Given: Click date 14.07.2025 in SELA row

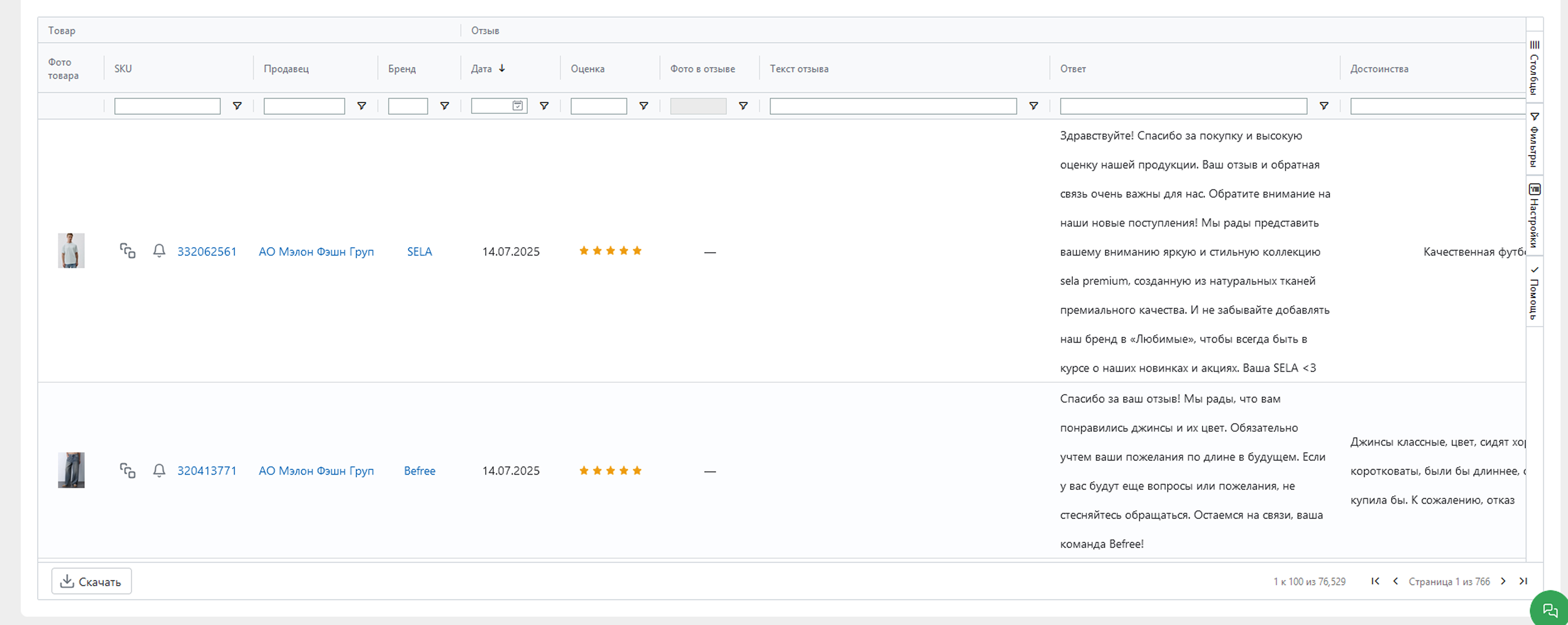Looking at the screenshot, I should [511, 251].
